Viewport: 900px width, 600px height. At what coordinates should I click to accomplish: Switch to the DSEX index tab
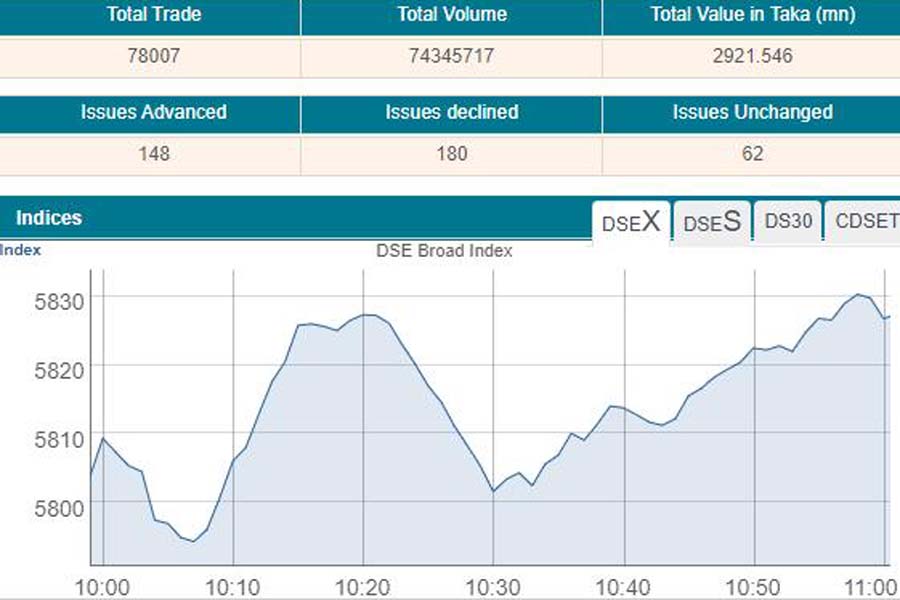pos(631,222)
